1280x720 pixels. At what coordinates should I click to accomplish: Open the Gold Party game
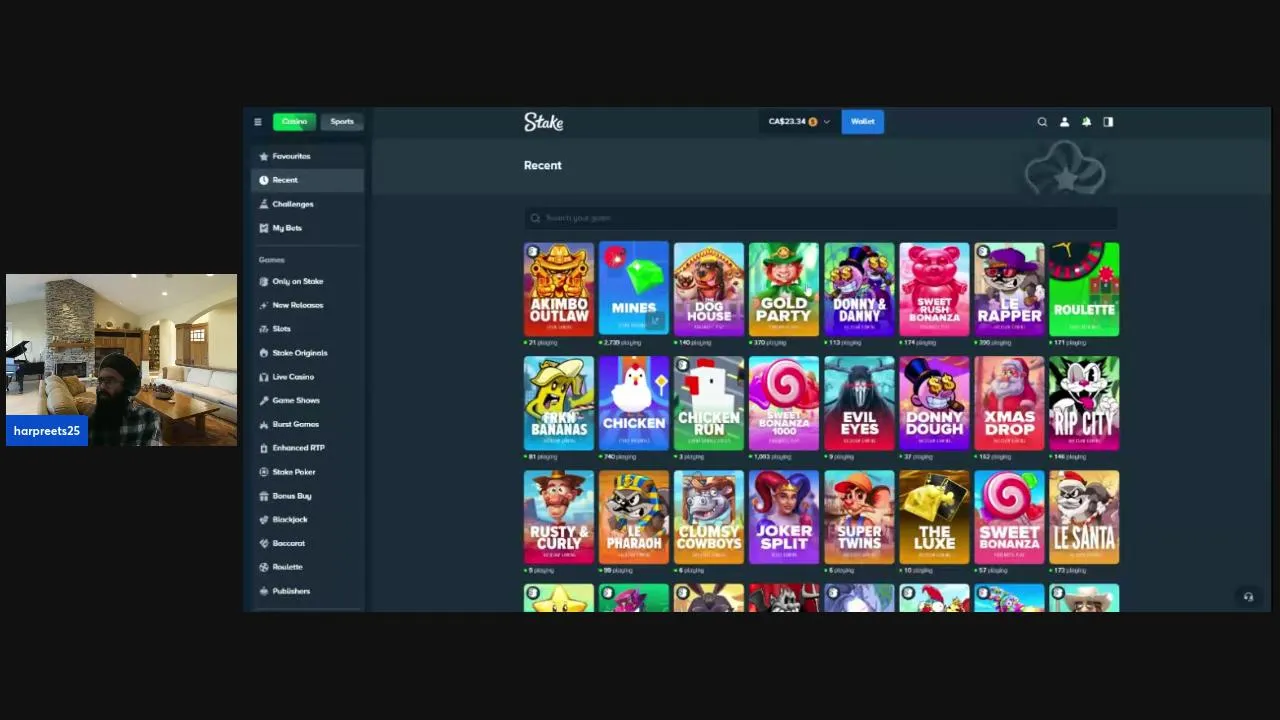pyautogui.click(x=784, y=289)
